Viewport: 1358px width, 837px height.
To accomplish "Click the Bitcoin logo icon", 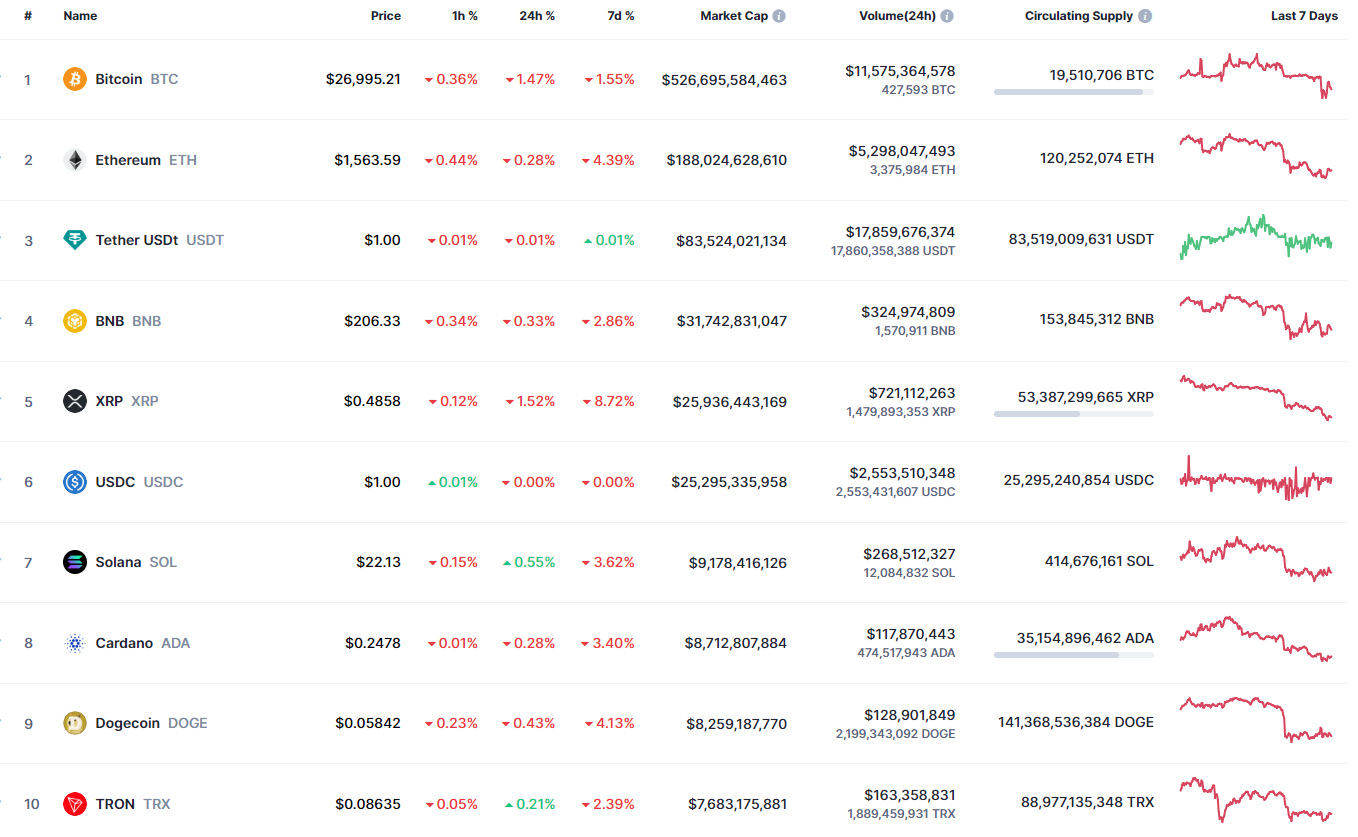I will coord(75,79).
